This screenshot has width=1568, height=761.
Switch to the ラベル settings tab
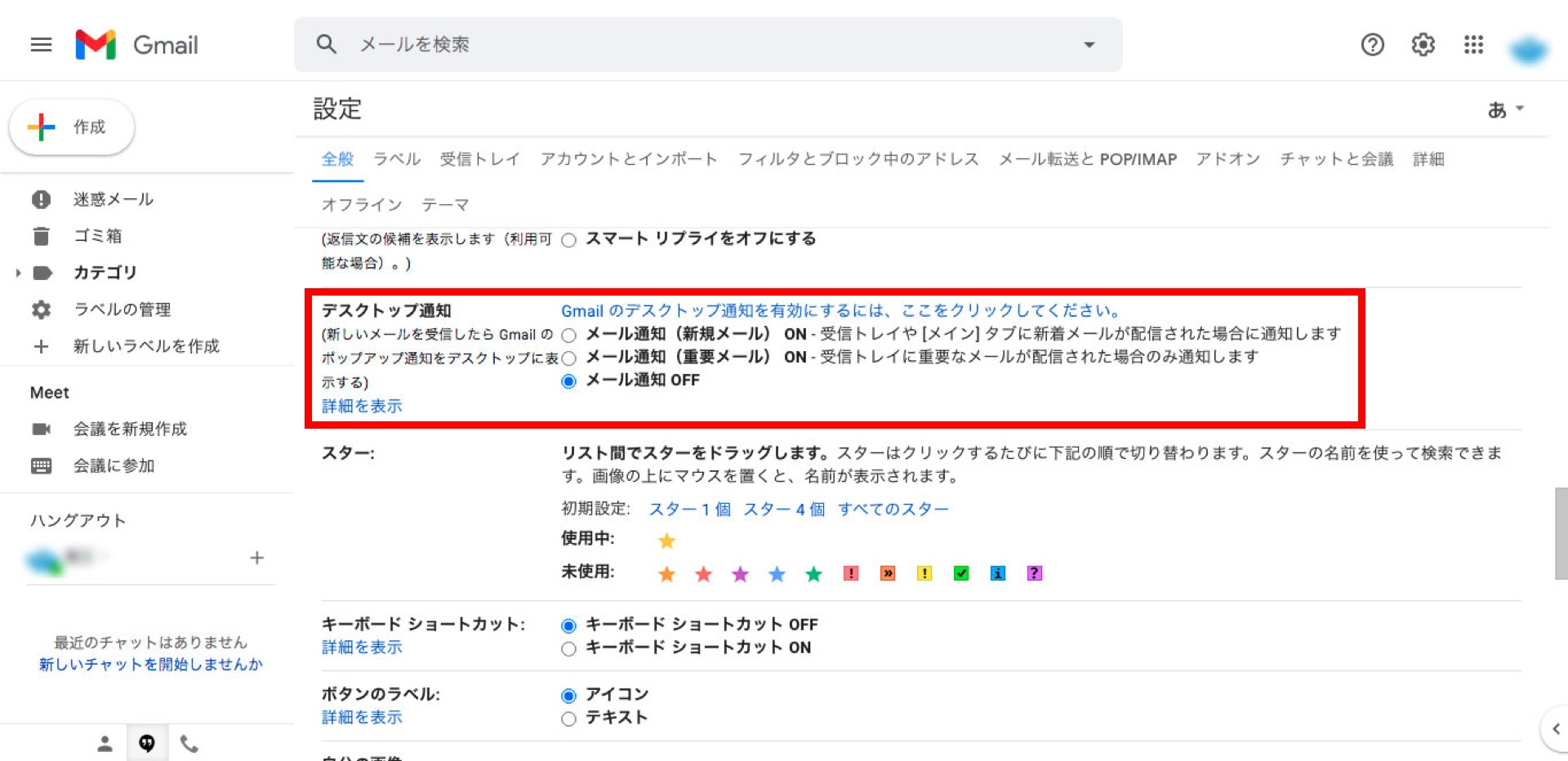click(397, 159)
